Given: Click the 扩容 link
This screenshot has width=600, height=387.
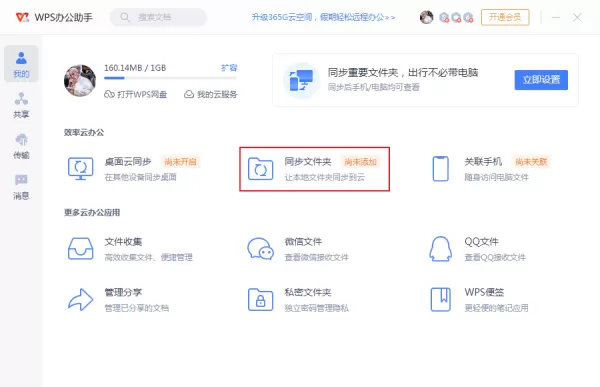Looking at the screenshot, I should (x=229, y=68).
